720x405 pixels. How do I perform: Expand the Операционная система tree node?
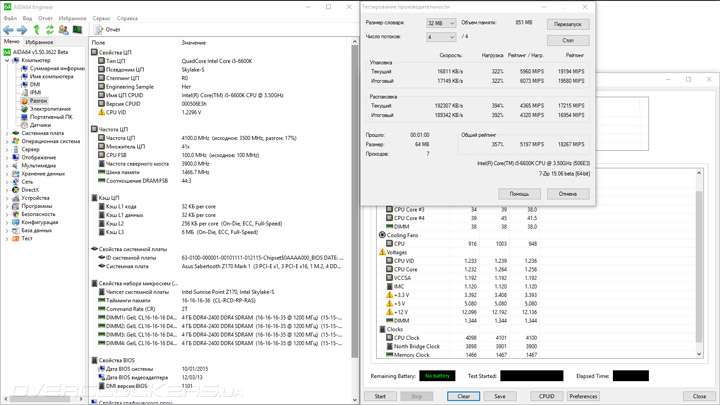coord(7,141)
